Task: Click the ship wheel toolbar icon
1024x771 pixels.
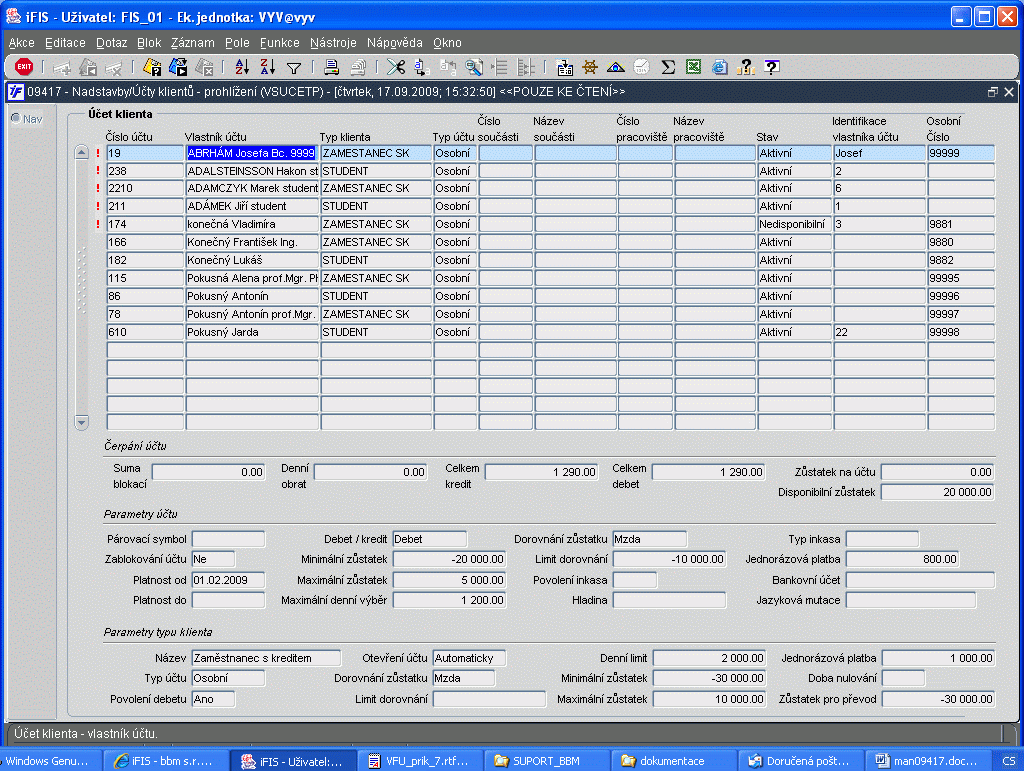Action: (x=590, y=67)
